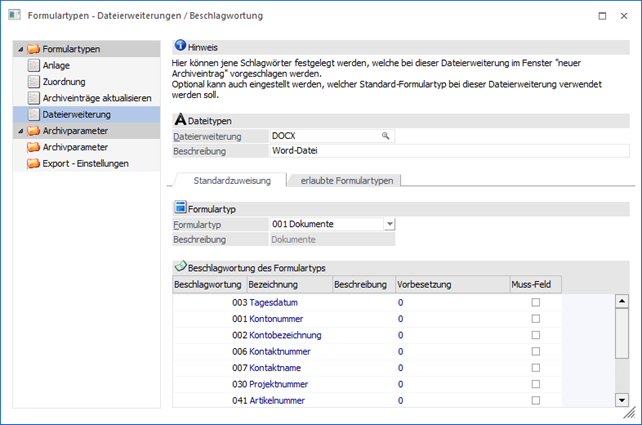Toggle Muss-Feld checkbox for Tagesdatum
The image size is (642, 425).
point(535,302)
